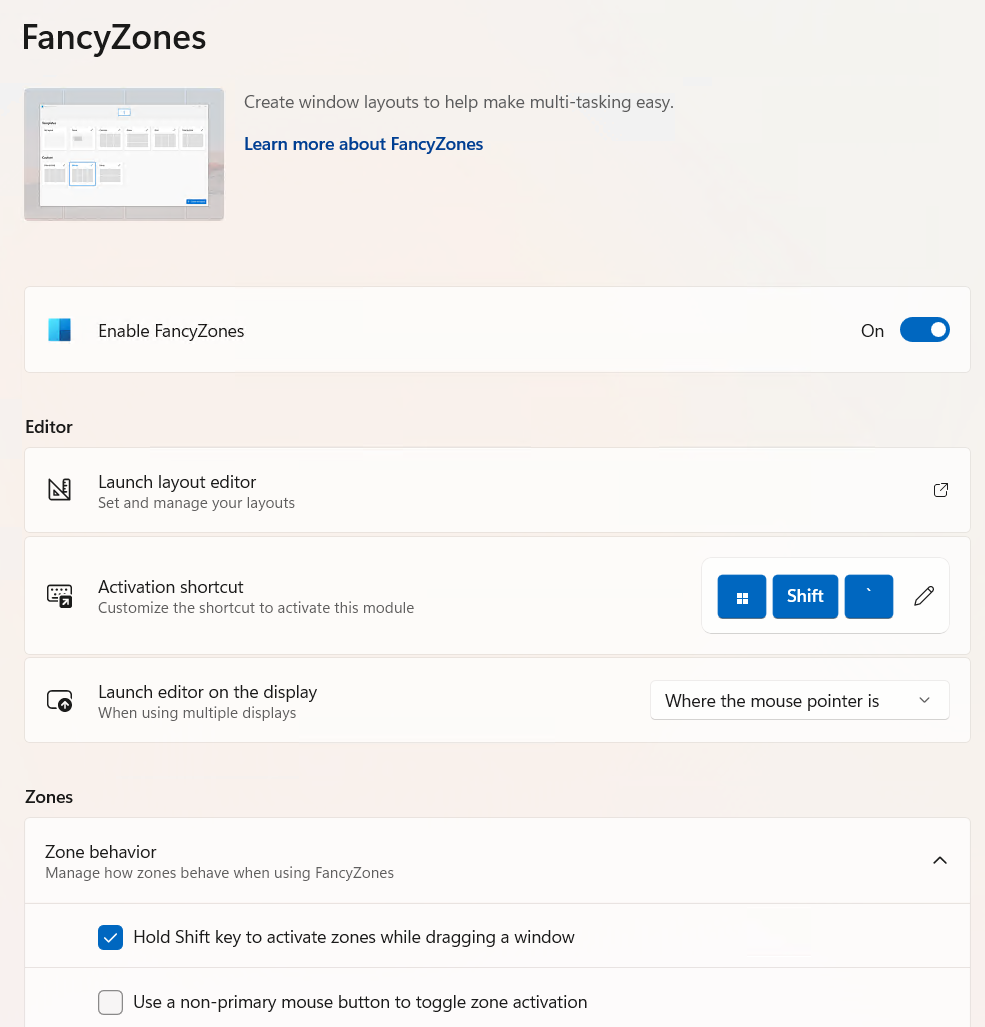Image resolution: width=985 pixels, height=1027 pixels.
Task: Click the dropdown showing Where the mouse pointer is
Action: point(799,700)
